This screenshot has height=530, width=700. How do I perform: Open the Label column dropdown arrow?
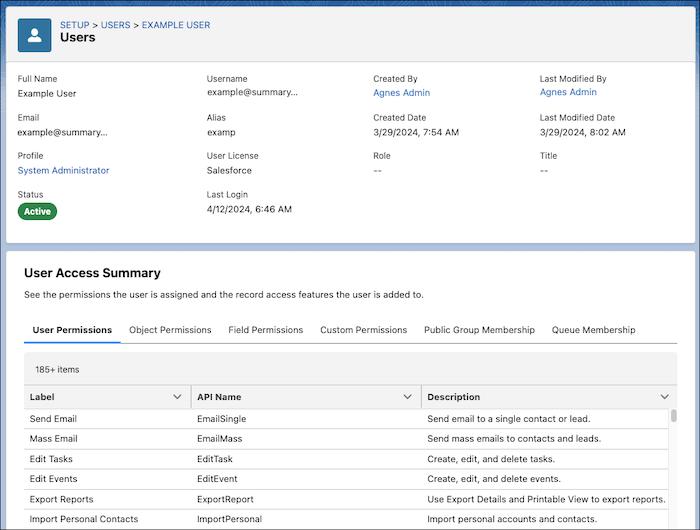click(x=177, y=397)
